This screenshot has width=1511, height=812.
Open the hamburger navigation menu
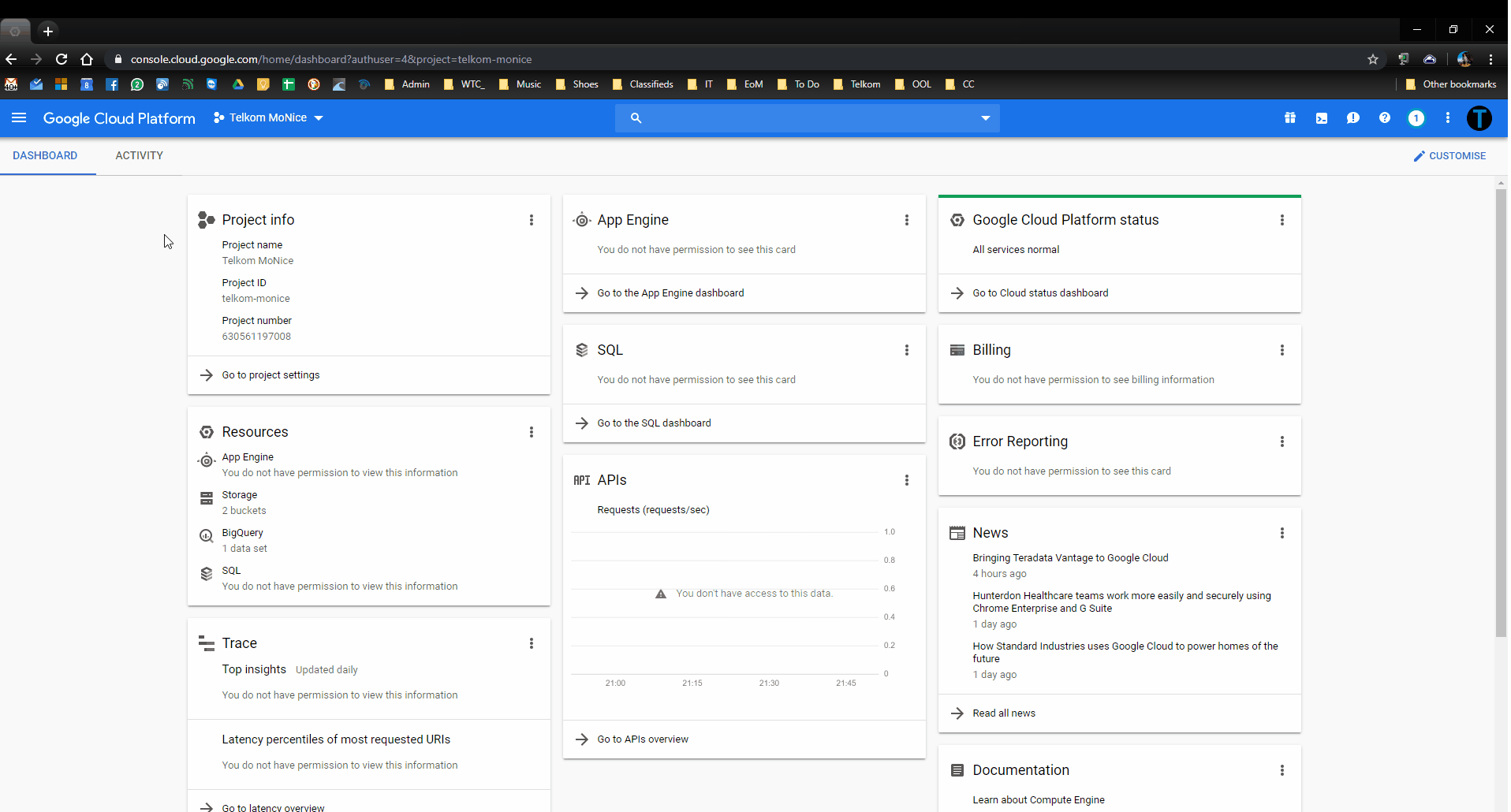[19, 118]
